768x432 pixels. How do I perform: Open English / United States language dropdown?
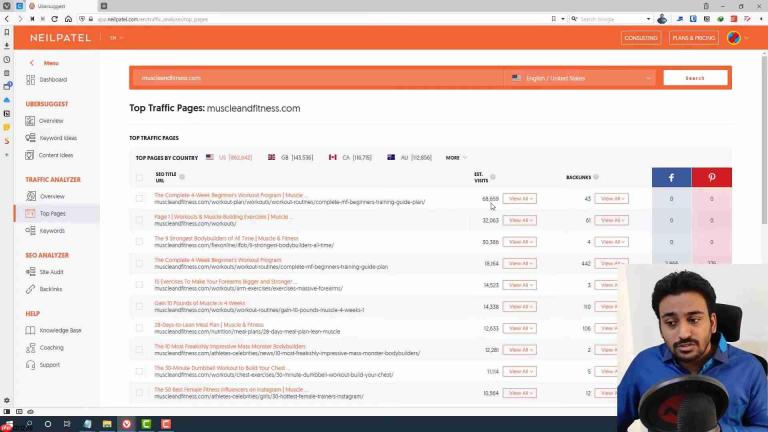[580, 78]
